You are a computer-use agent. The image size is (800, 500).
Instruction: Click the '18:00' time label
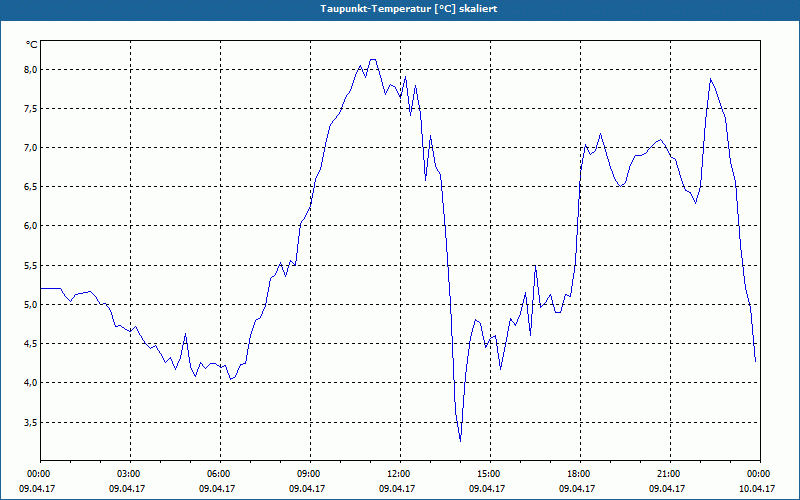coord(580,474)
